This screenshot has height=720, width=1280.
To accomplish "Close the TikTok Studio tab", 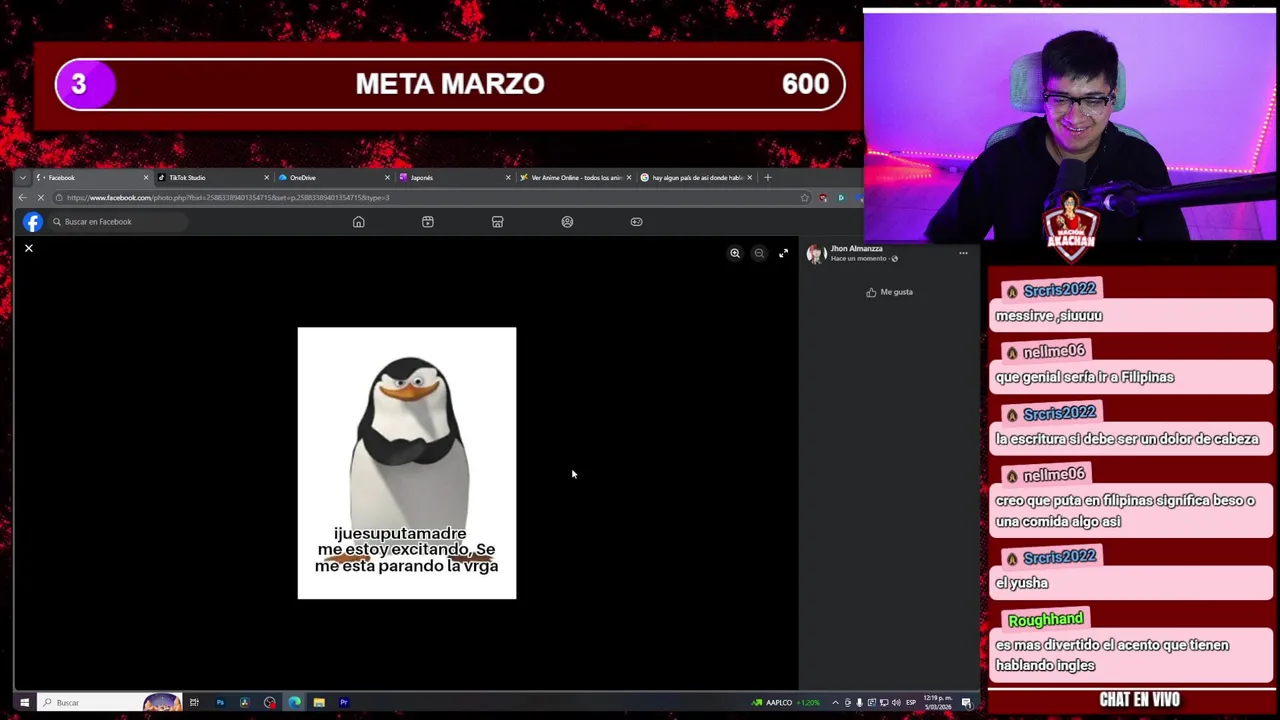I will click(266, 178).
